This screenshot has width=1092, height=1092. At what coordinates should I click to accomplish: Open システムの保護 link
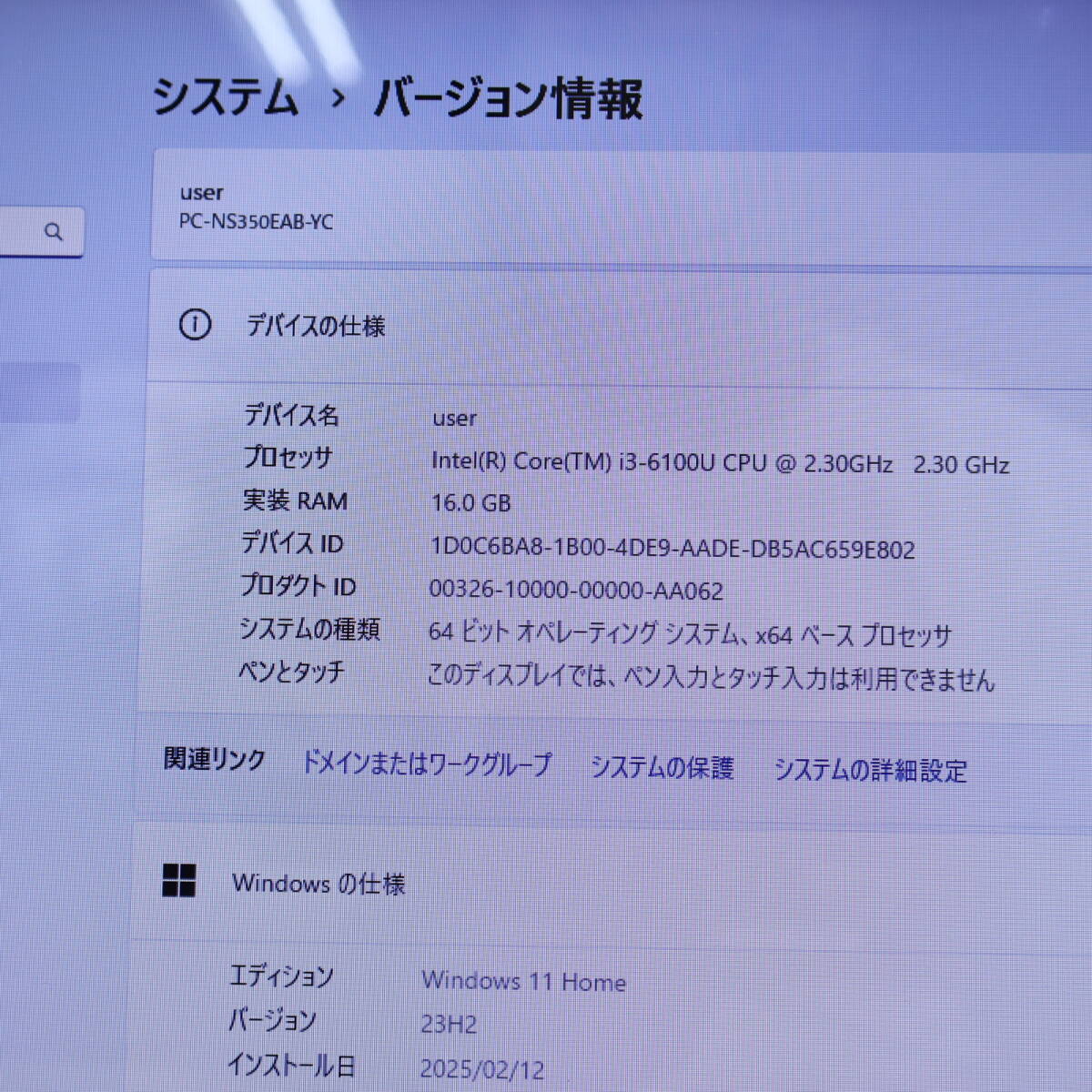pyautogui.click(x=662, y=767)
